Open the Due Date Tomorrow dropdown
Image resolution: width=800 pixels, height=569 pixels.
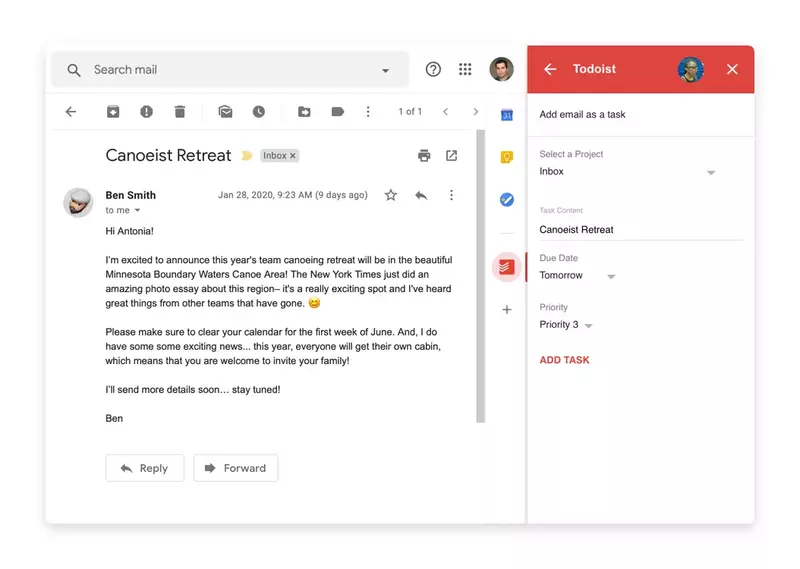[577, 276]
